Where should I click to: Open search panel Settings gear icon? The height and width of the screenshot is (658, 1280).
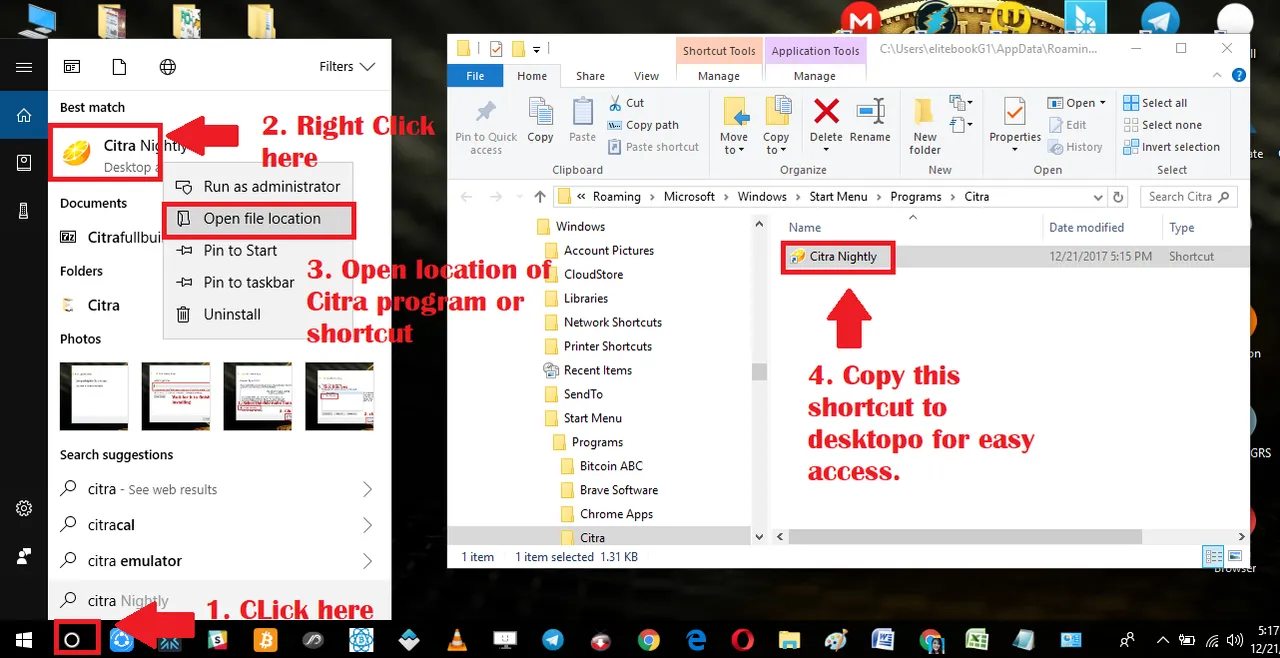24,508
